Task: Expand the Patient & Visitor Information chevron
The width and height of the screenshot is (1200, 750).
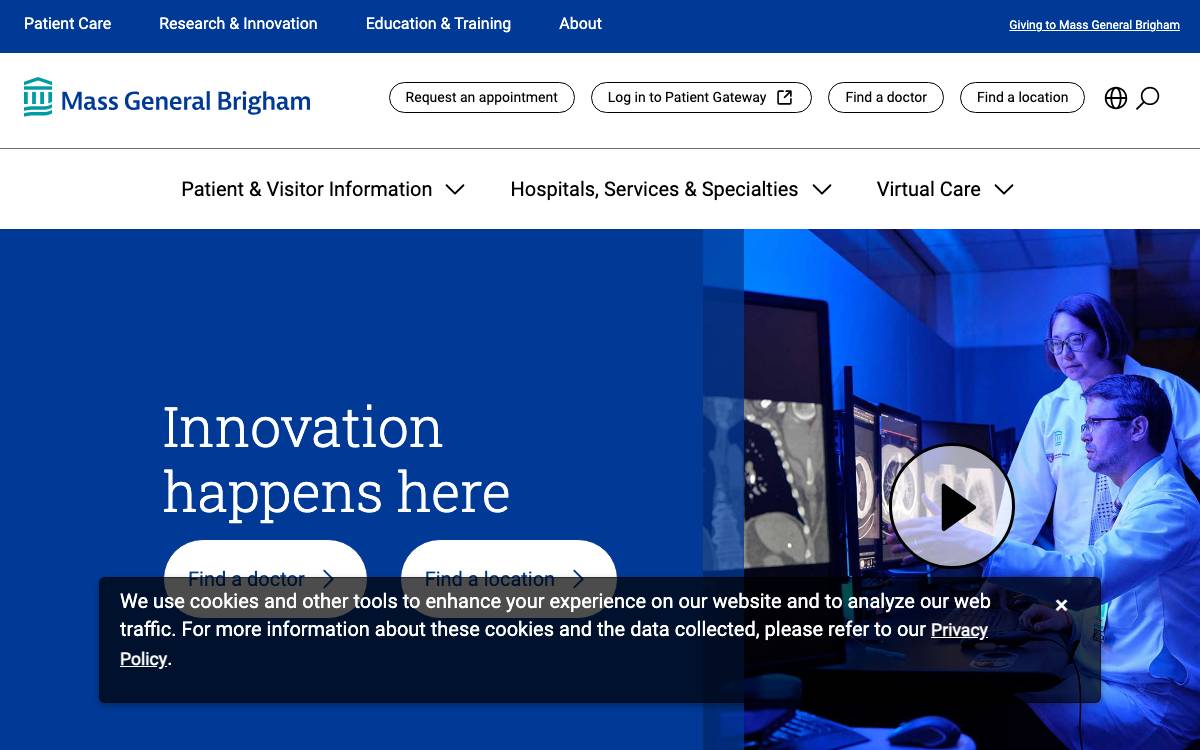Action: (x=455, y=189)
